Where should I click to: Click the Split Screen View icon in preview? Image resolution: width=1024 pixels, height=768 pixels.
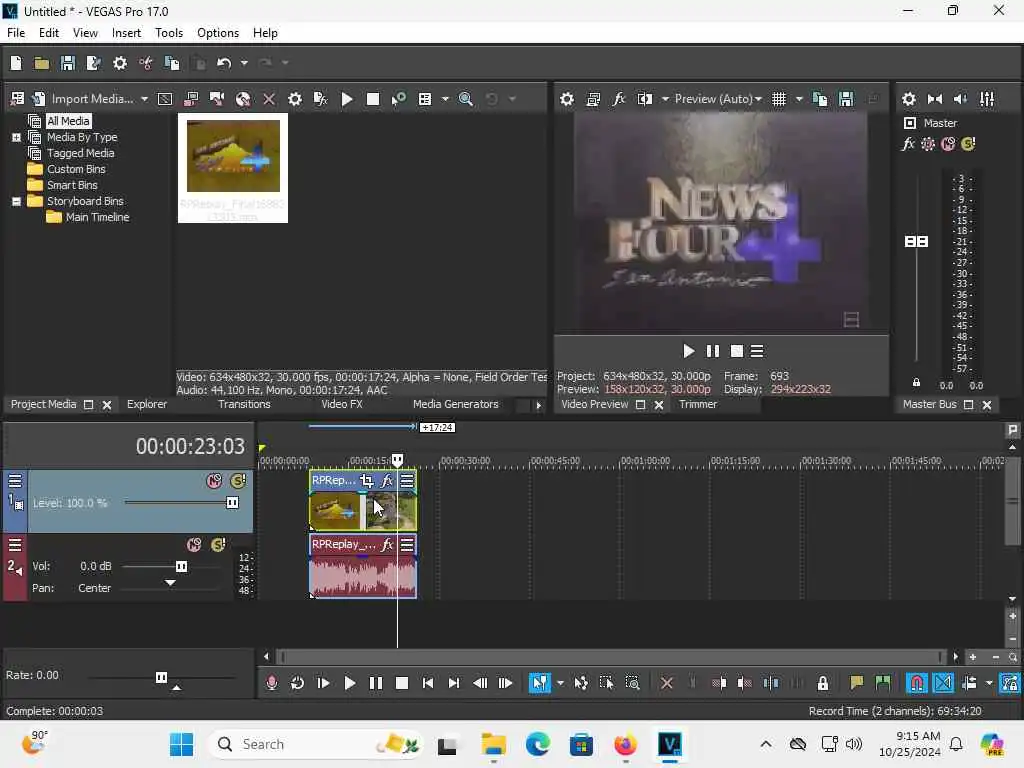[x=645, y=99]
